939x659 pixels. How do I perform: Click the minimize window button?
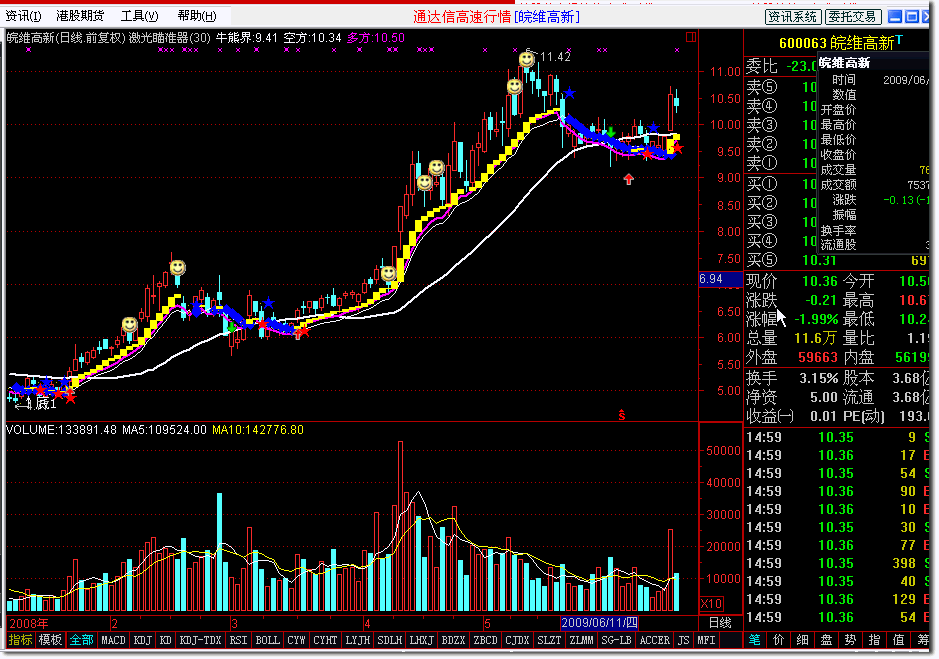coord(894,17)
